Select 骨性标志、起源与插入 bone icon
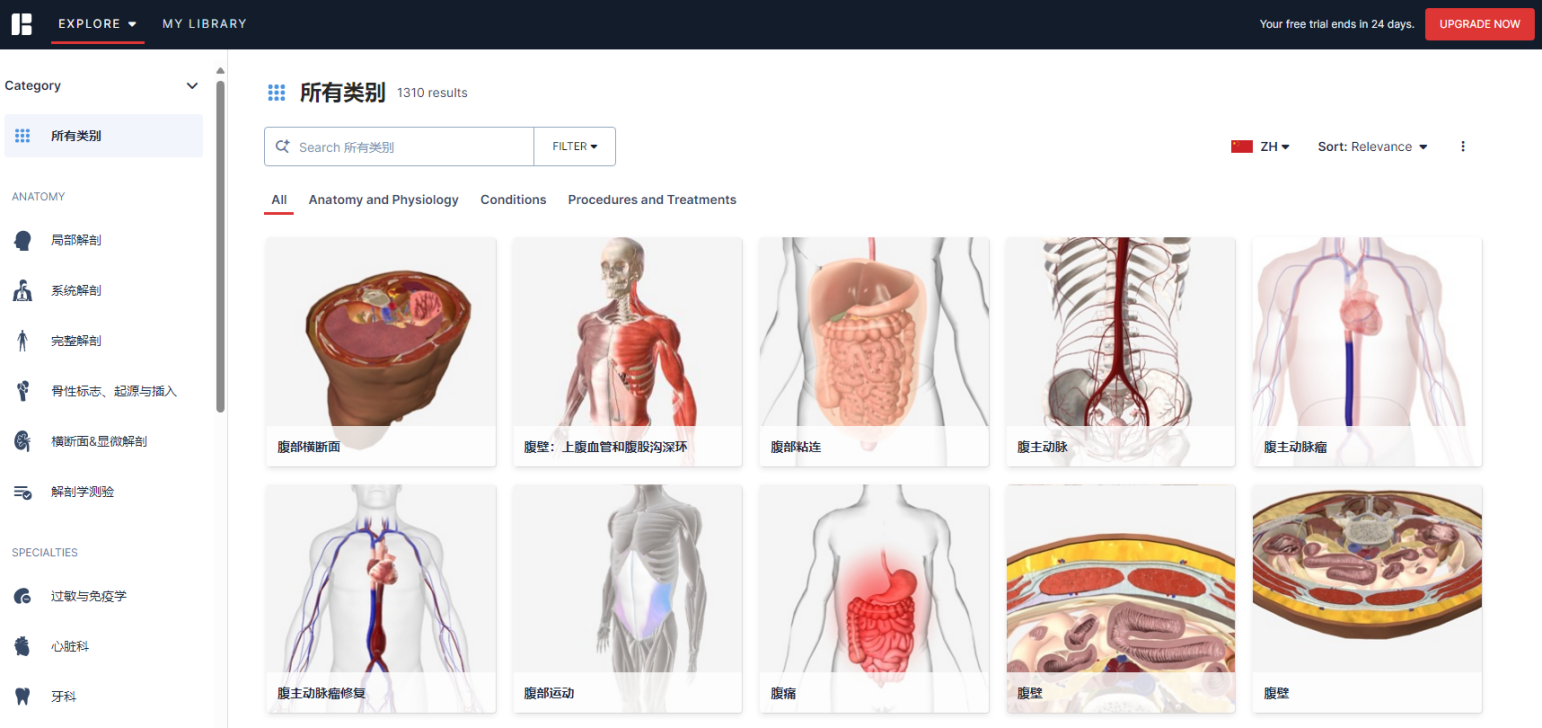The width and height of the screenshot is (1542, 728). coord(23,391)
